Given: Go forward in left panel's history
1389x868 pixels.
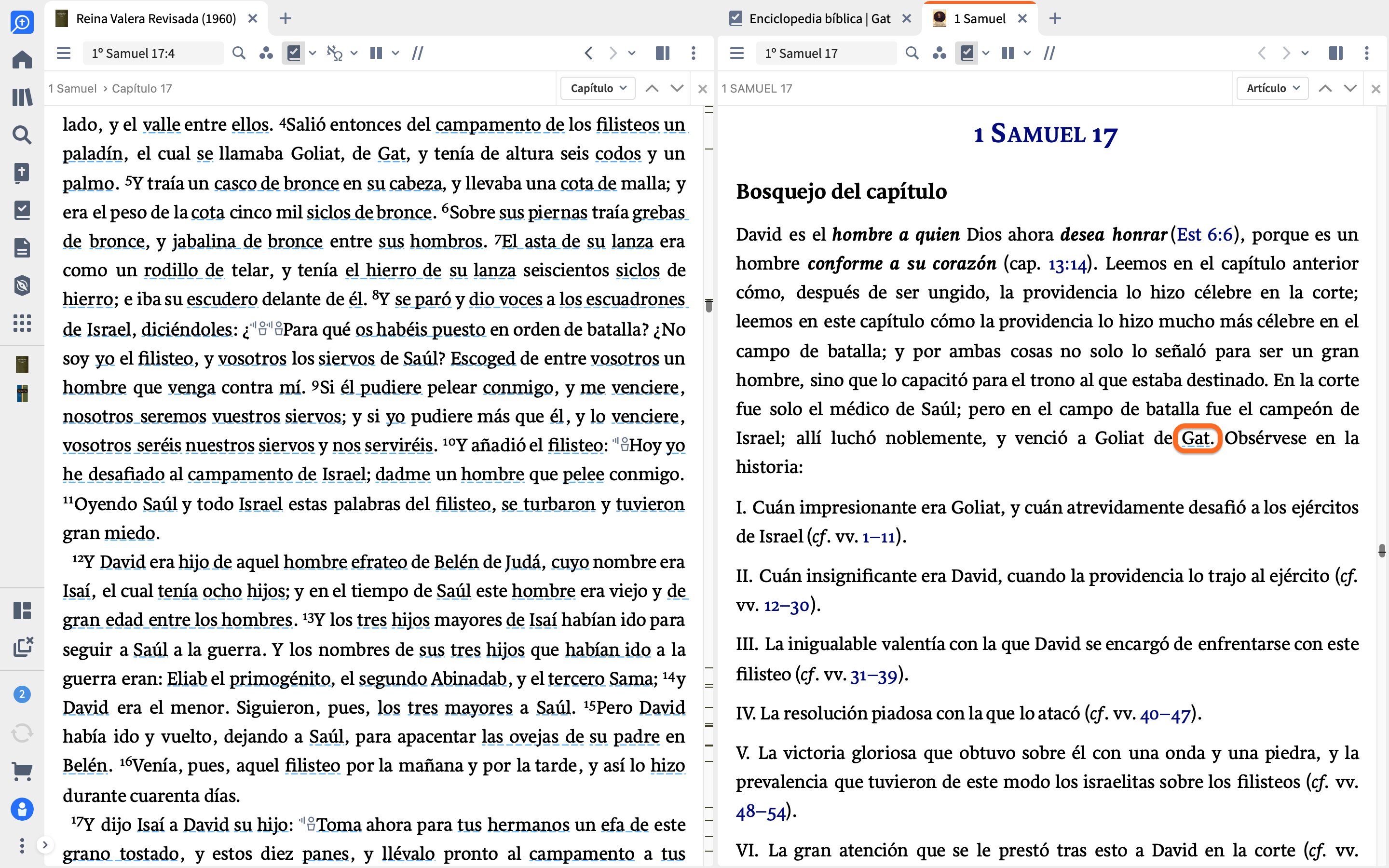Looking at the screenshot, I should point(613,54).
